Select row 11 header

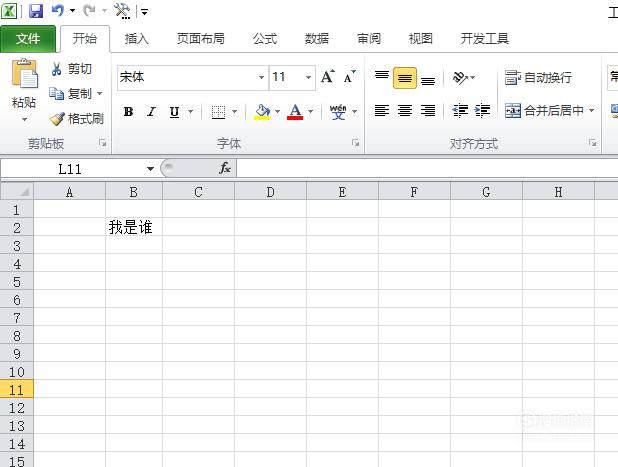tap(17, 389)
